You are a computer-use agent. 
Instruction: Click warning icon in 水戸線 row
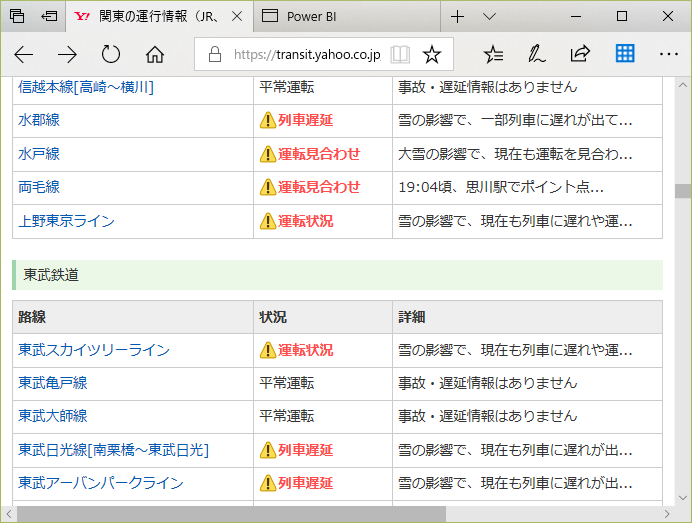[x=268, y=154]
